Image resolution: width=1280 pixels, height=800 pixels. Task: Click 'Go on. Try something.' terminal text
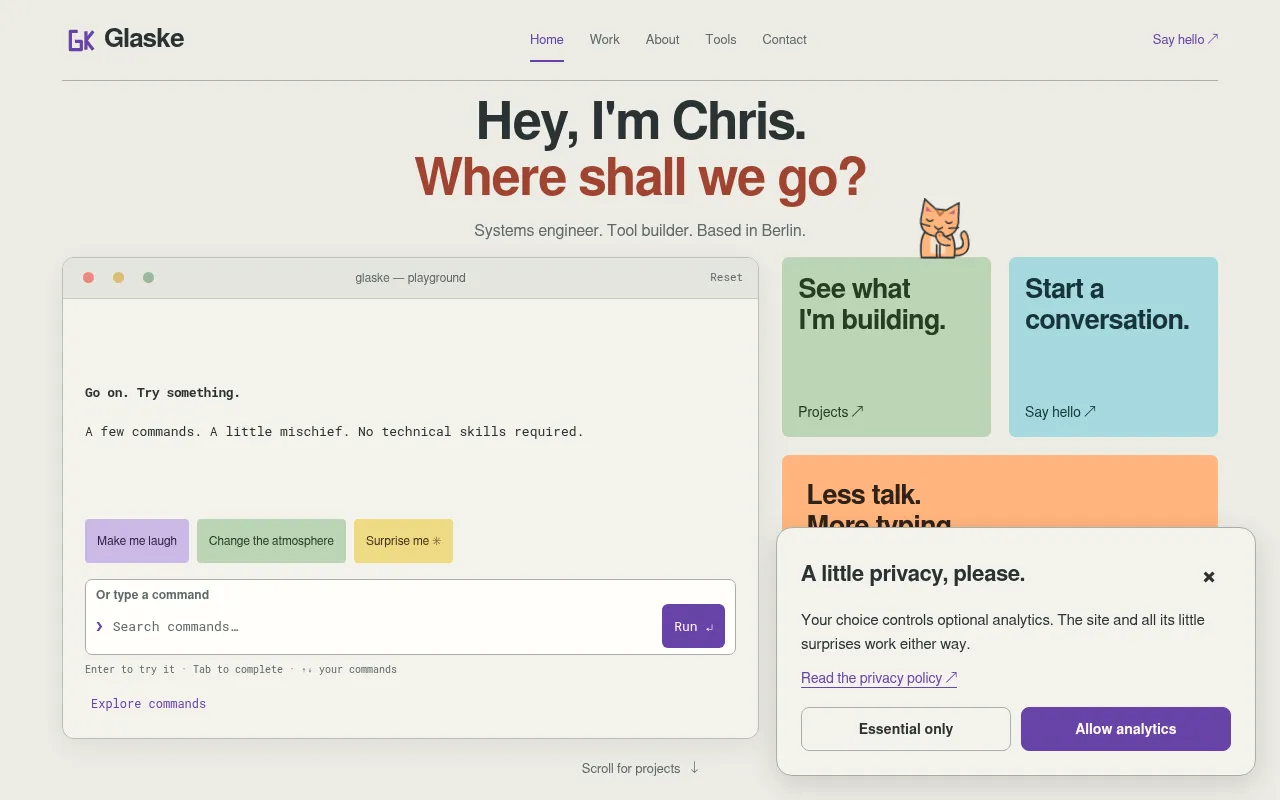point(162,393)
